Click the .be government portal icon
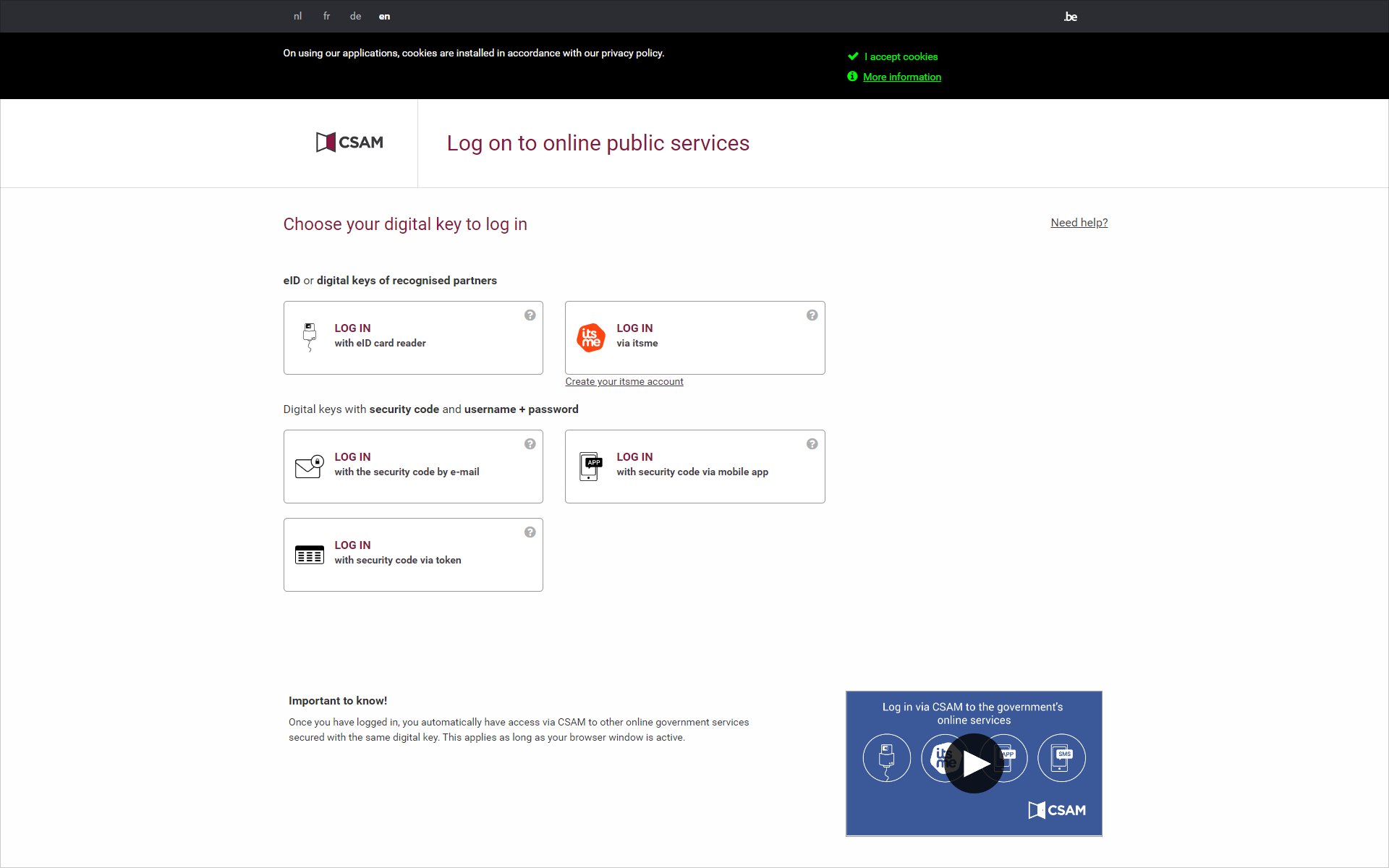The height and width of the screenshot is (868, 1389). pos(1070,14)
